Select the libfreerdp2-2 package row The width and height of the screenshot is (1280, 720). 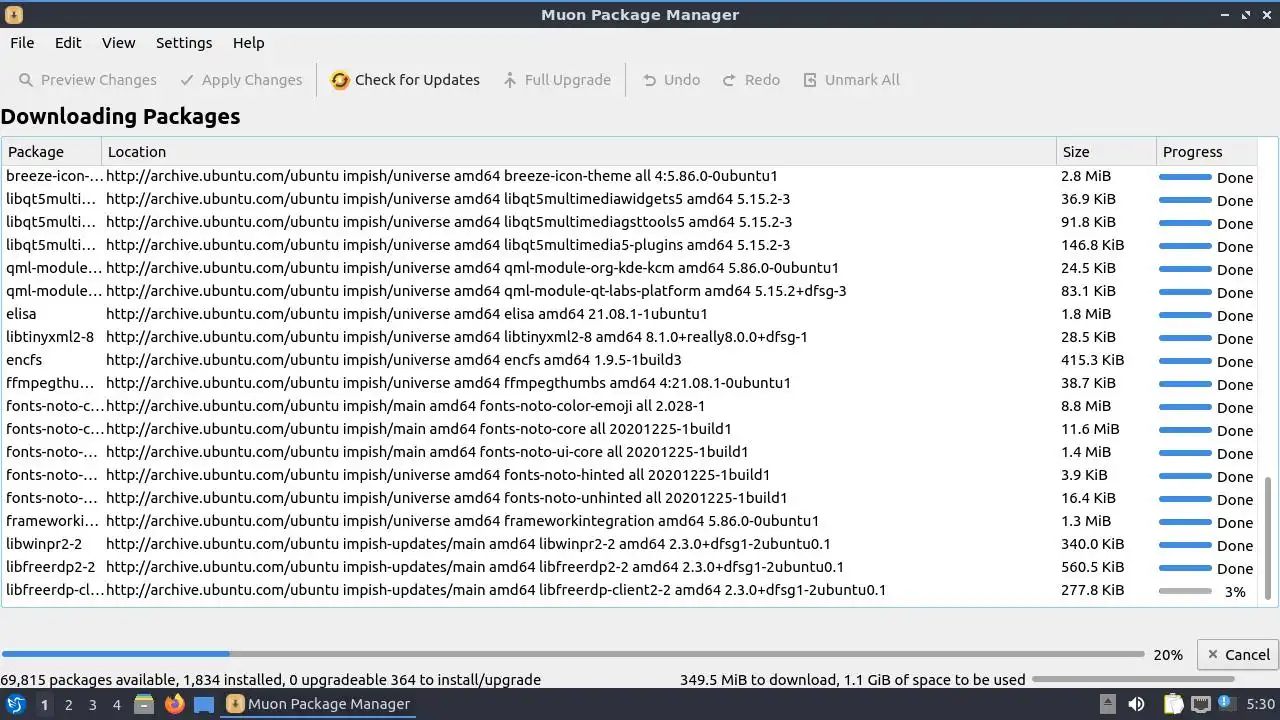629,567
